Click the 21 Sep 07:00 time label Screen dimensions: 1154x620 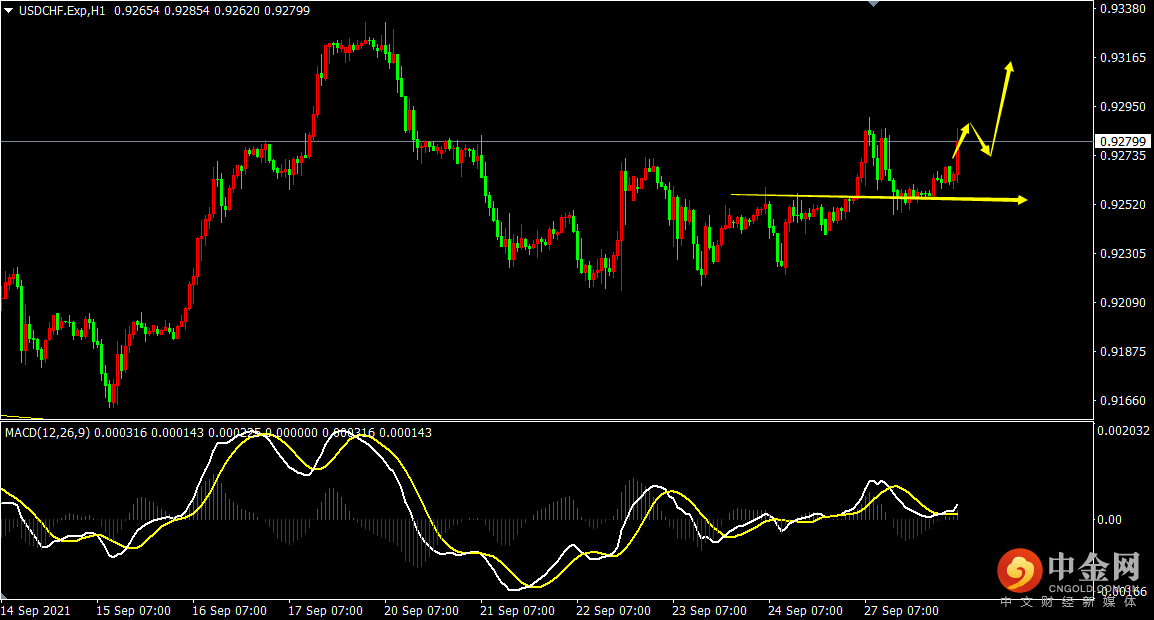pos(517,610)
